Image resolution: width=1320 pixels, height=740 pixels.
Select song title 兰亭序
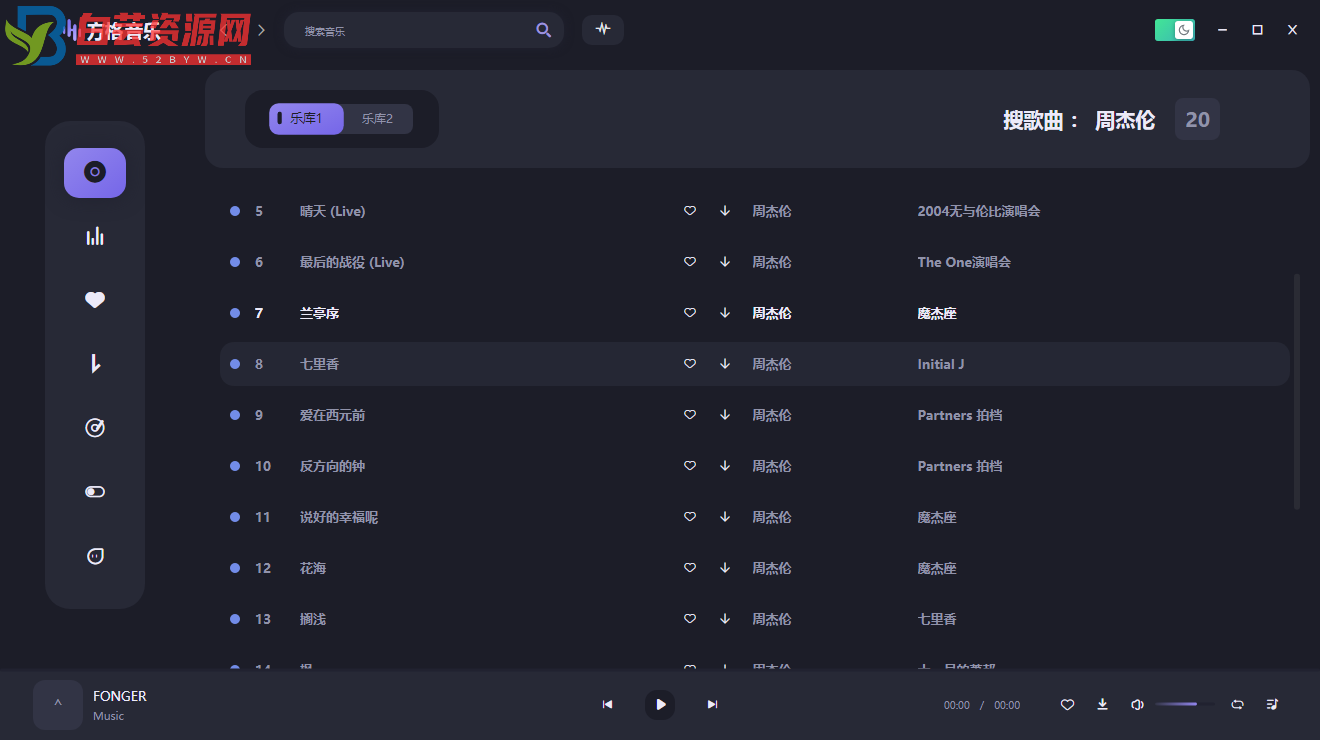pos(320,313)
